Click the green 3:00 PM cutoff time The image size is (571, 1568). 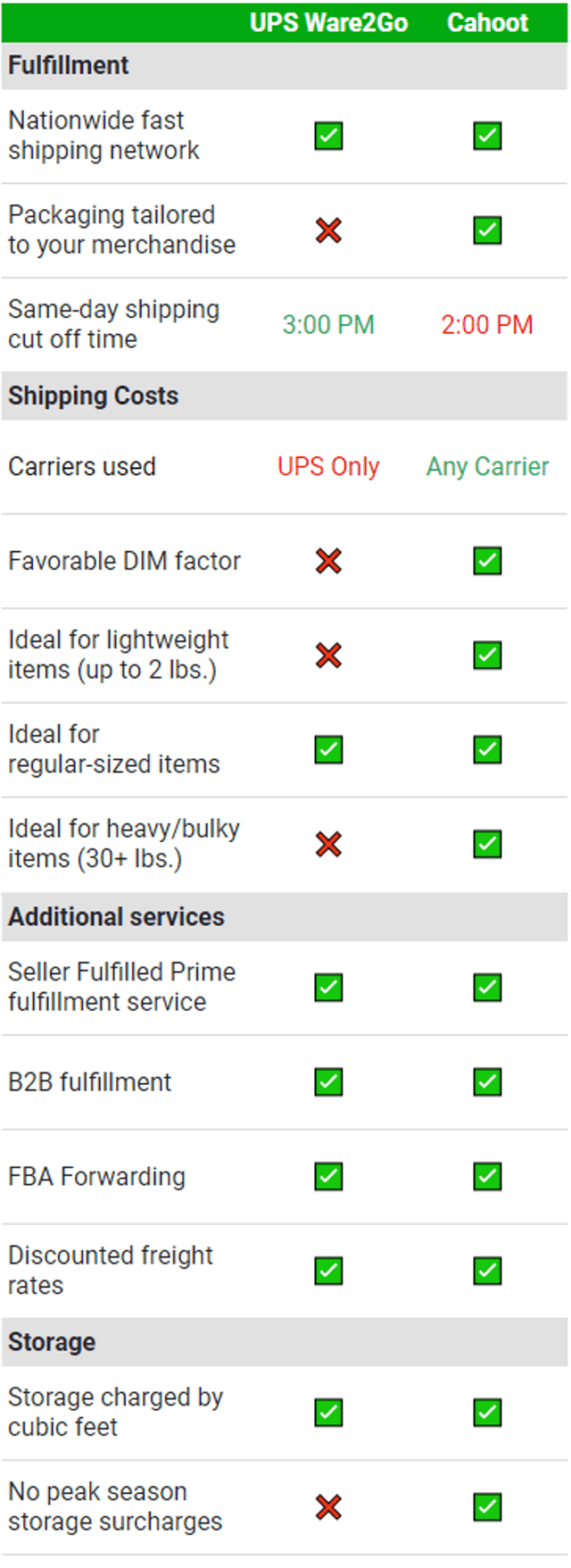click(328, 324)
